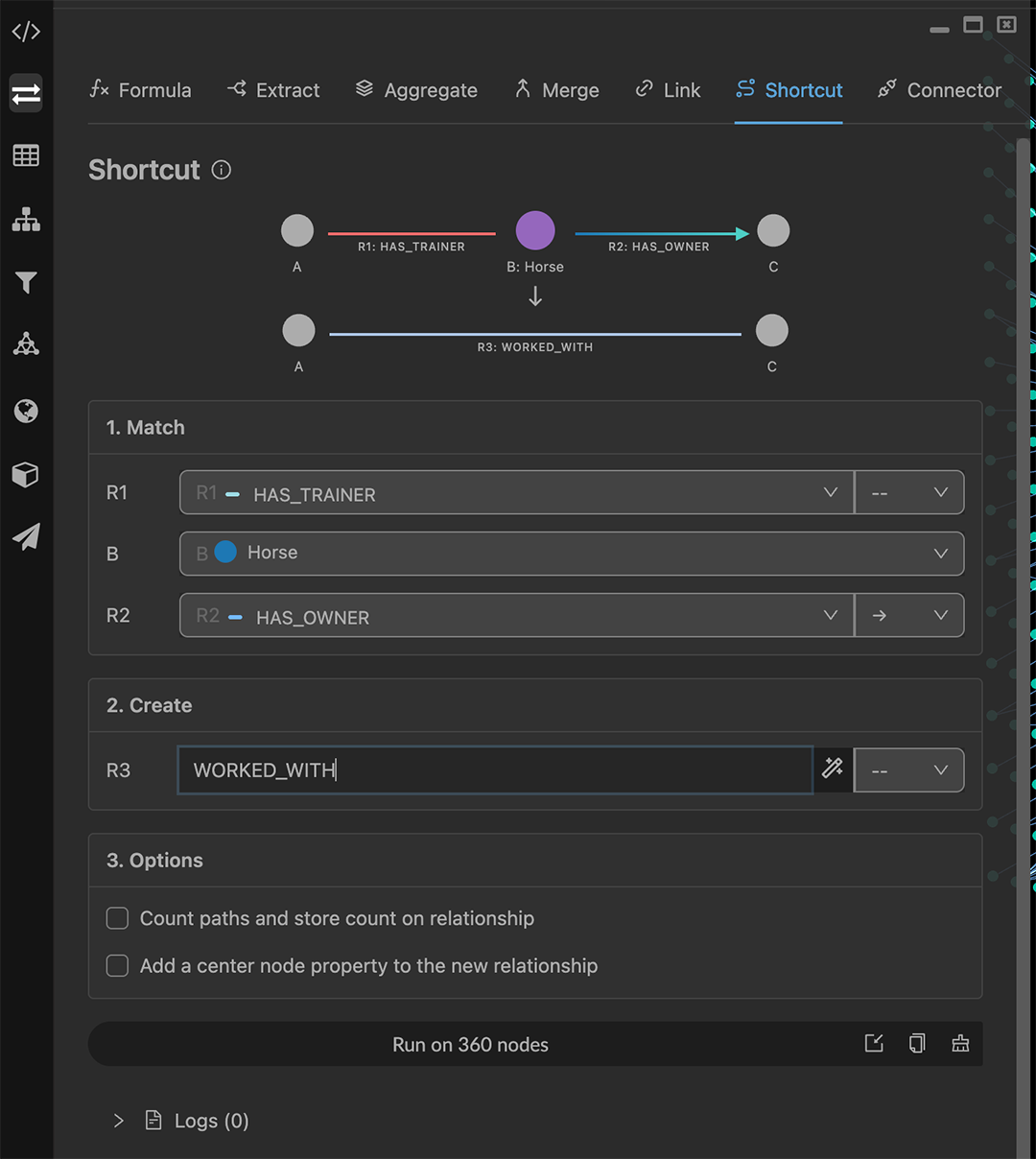Click the Shortcut info icon
Viewport: 1036px width, 1159px height.
coord(222,170)
